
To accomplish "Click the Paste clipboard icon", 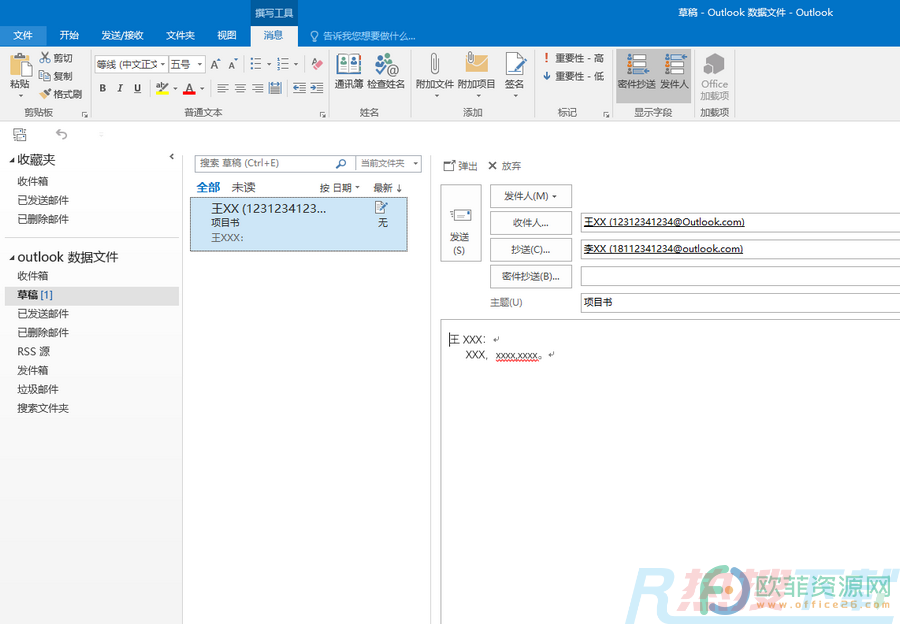I will coord(20,65).
